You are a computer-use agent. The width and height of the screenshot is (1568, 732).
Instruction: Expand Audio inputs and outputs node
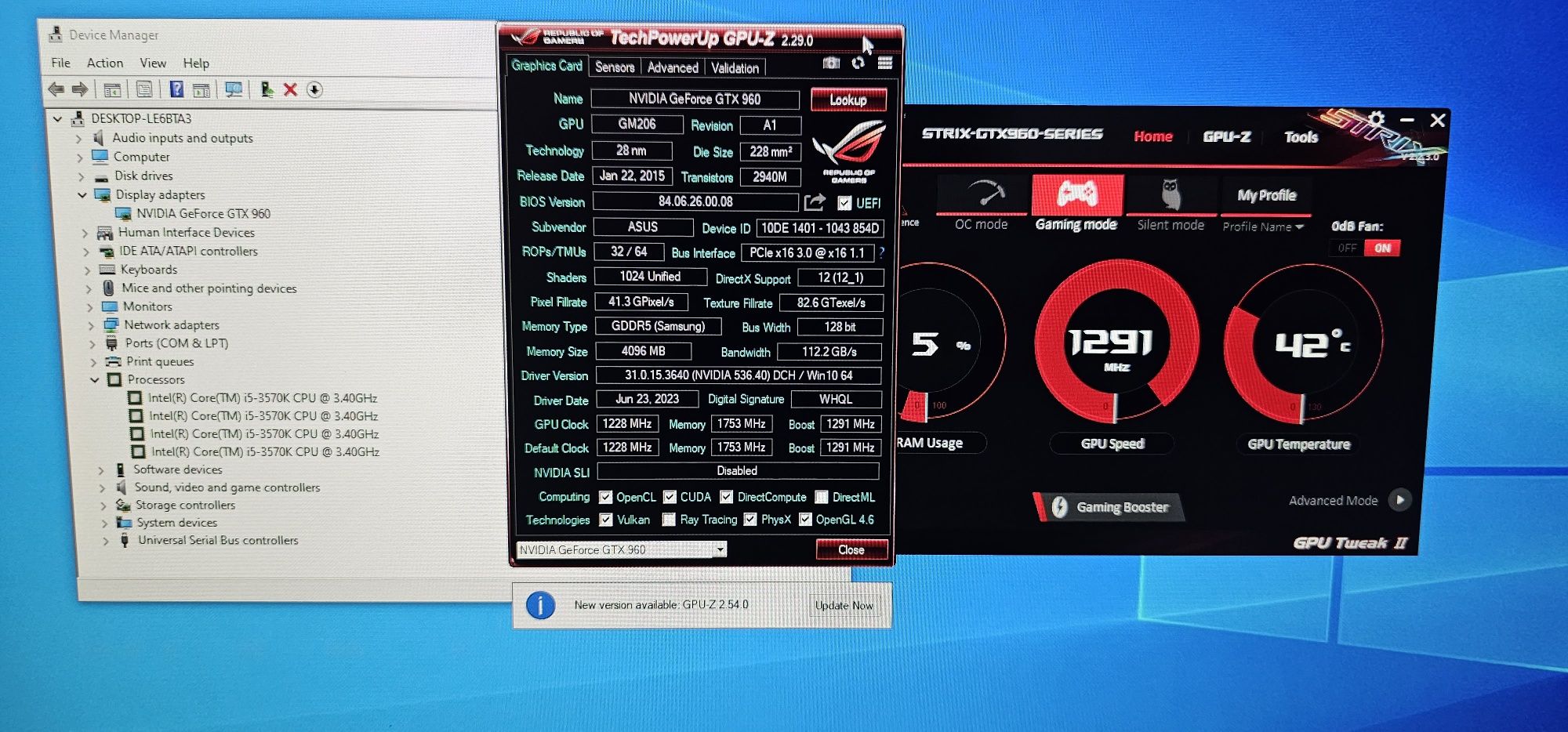[78, 139]
